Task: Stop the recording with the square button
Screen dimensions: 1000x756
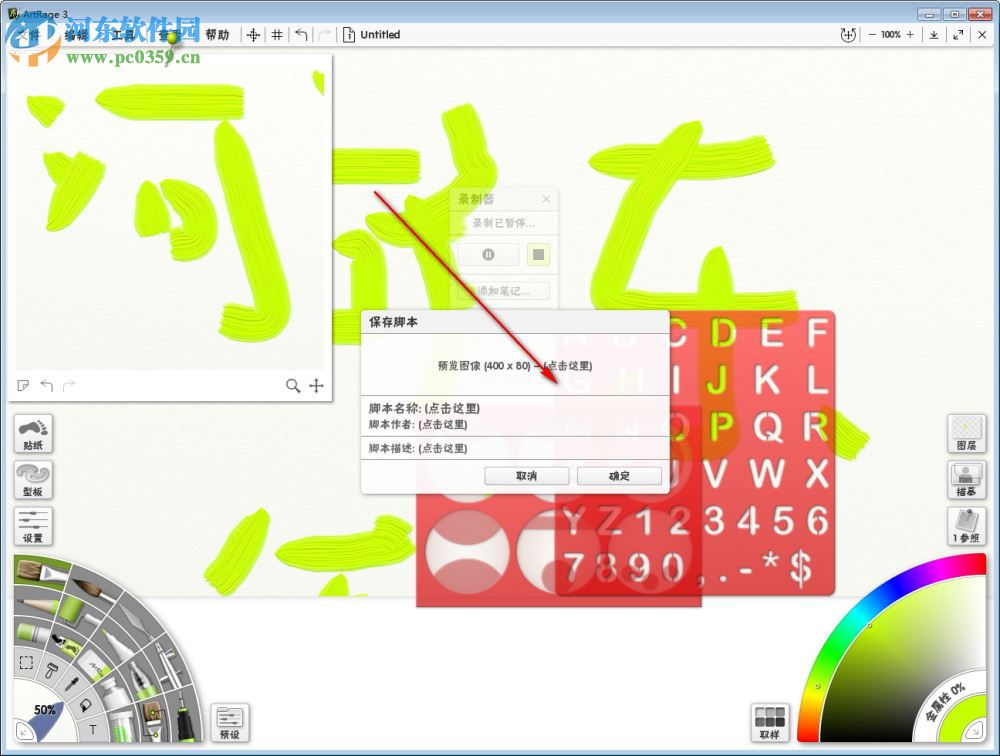Action: (x=538, y=254)
